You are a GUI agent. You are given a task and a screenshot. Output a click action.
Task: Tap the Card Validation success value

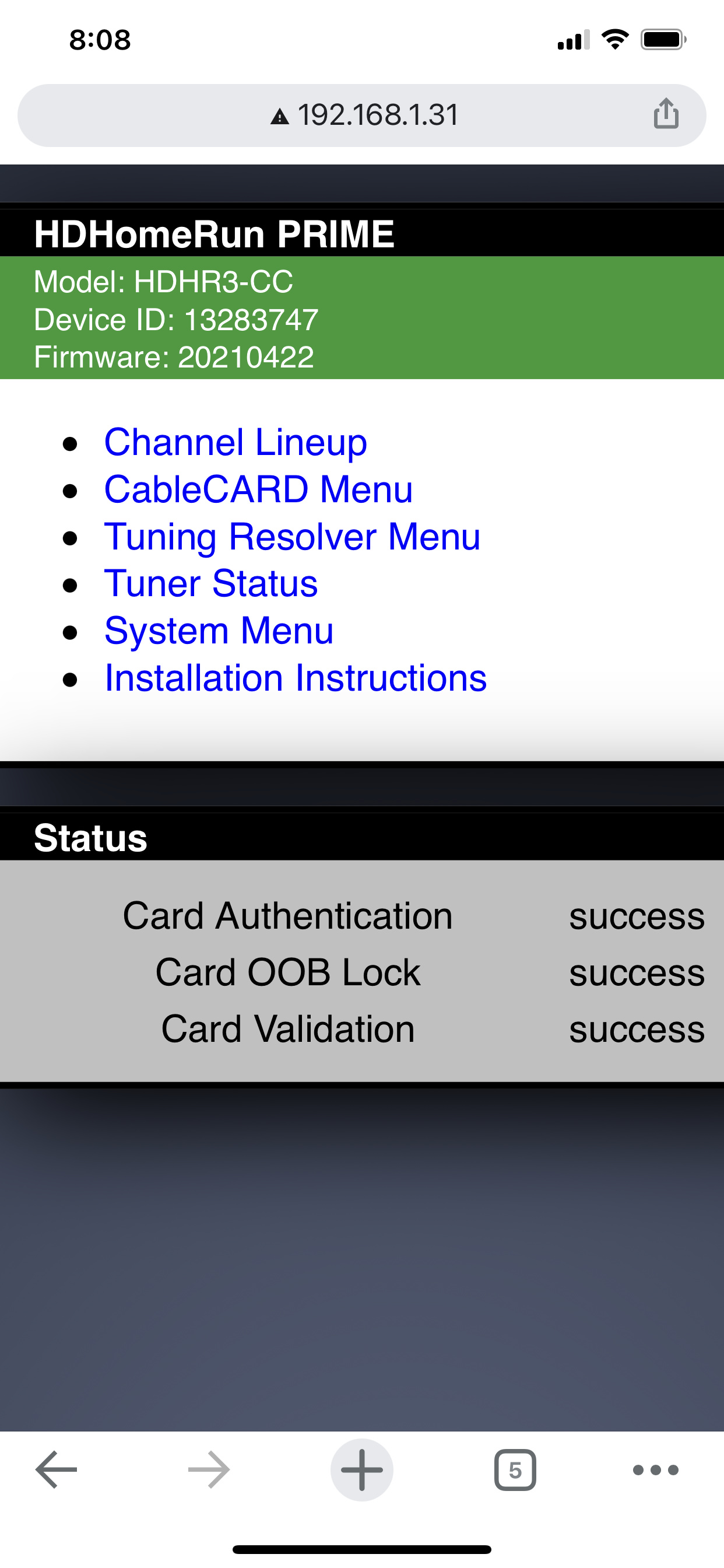pos(637,1030)
